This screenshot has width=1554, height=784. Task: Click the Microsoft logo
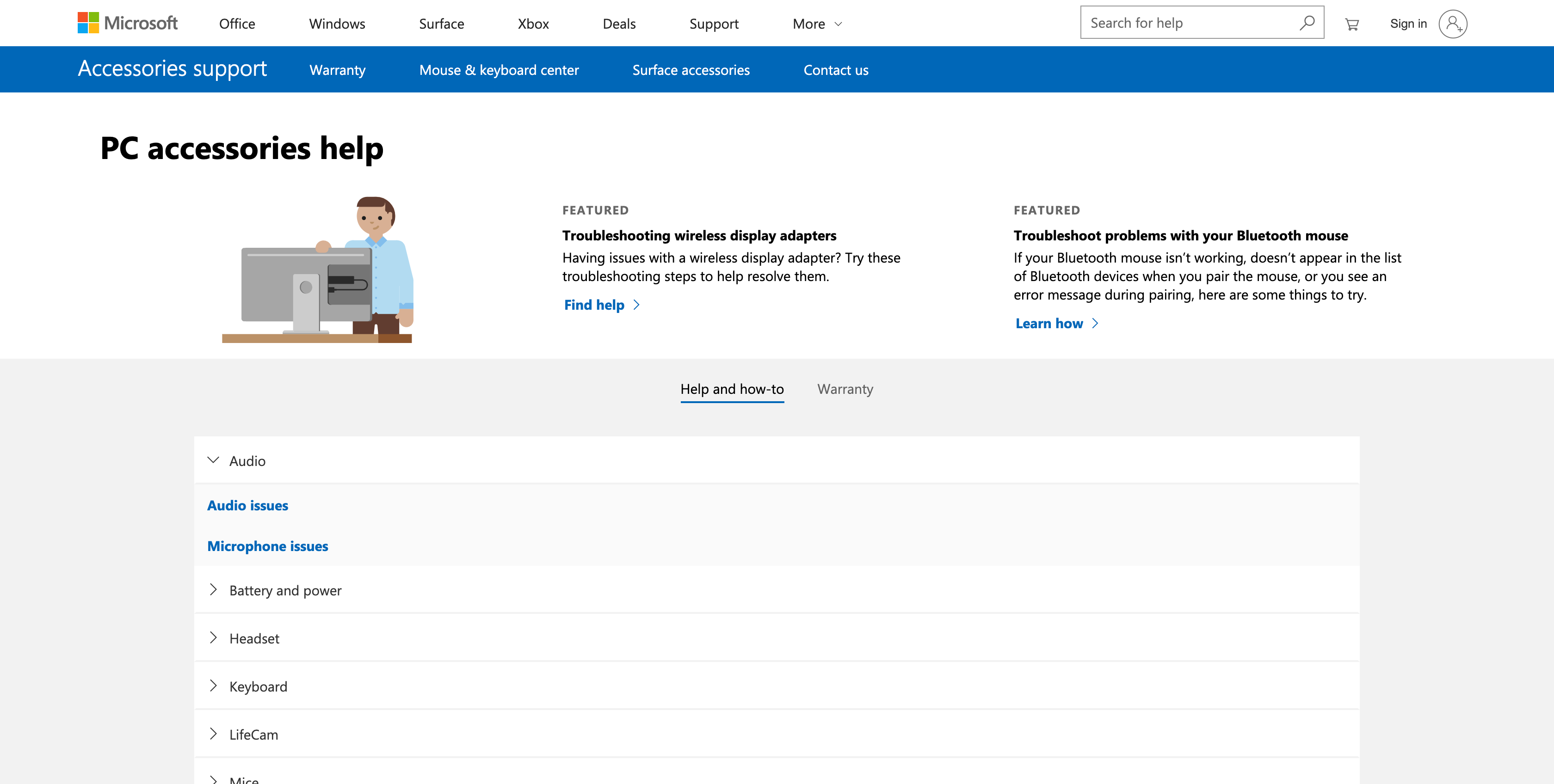tap(127, 23)
